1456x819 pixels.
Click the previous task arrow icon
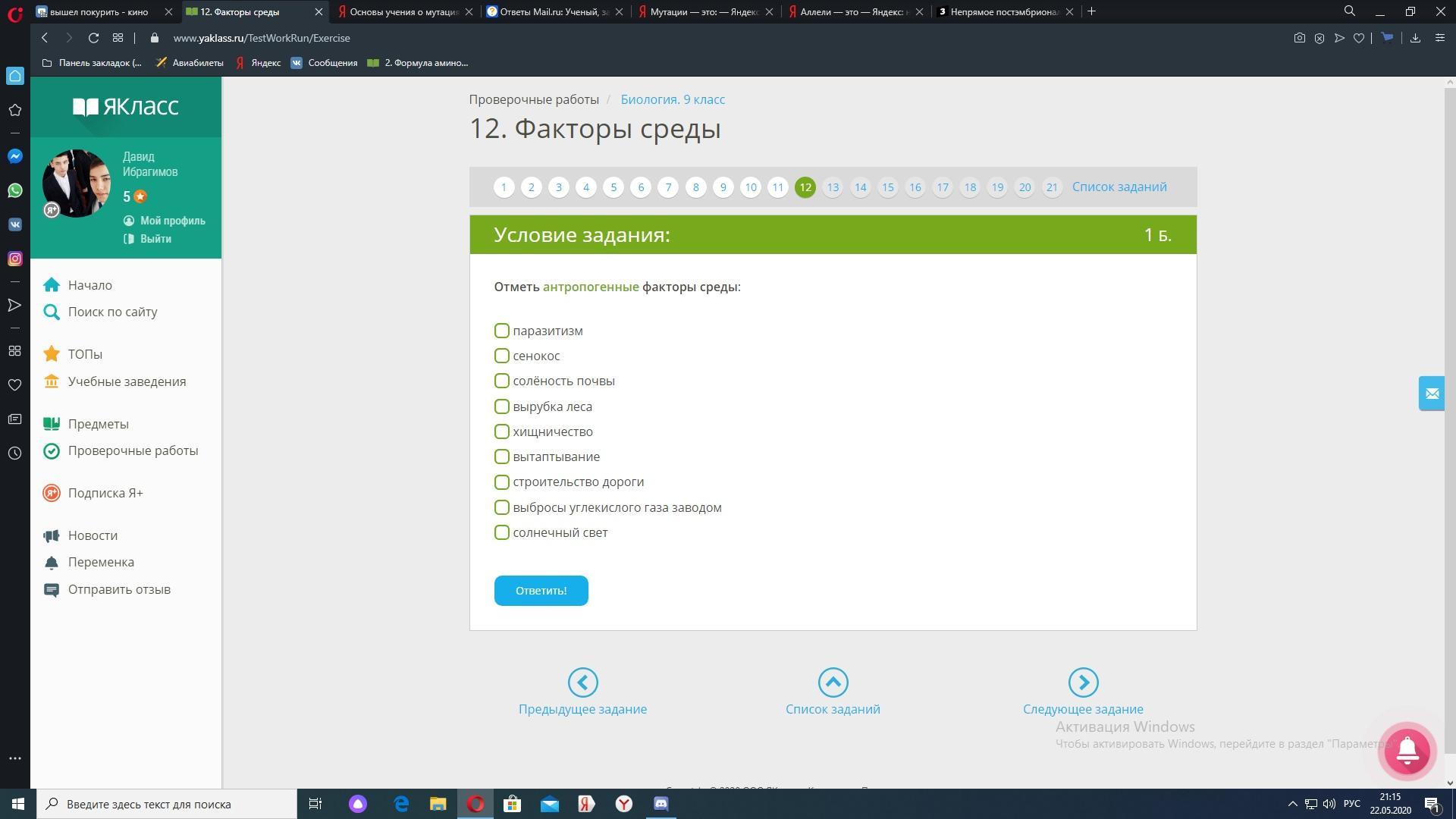pos(582,682)
